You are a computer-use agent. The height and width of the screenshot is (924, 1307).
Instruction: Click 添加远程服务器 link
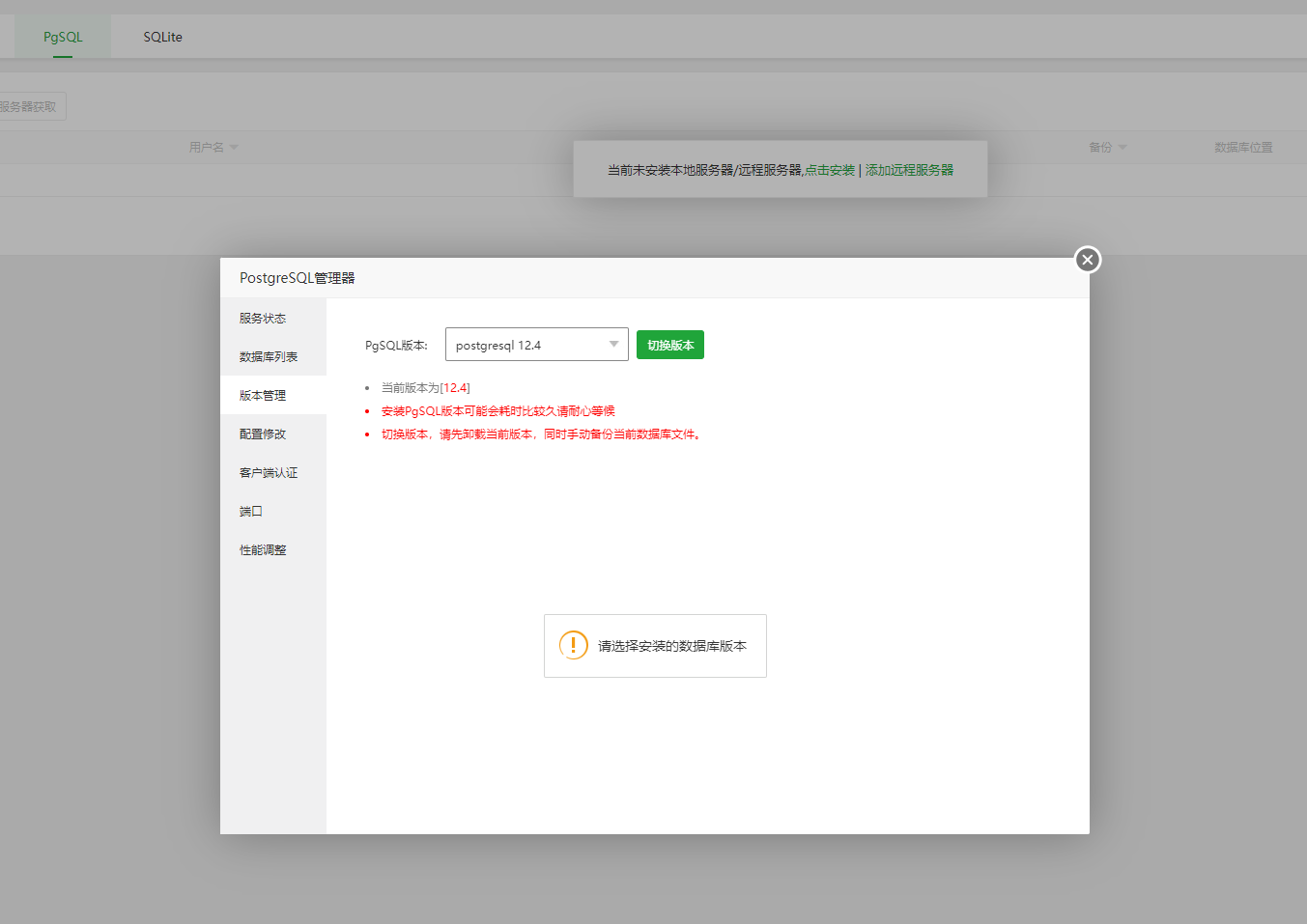[x=909, y=170]
